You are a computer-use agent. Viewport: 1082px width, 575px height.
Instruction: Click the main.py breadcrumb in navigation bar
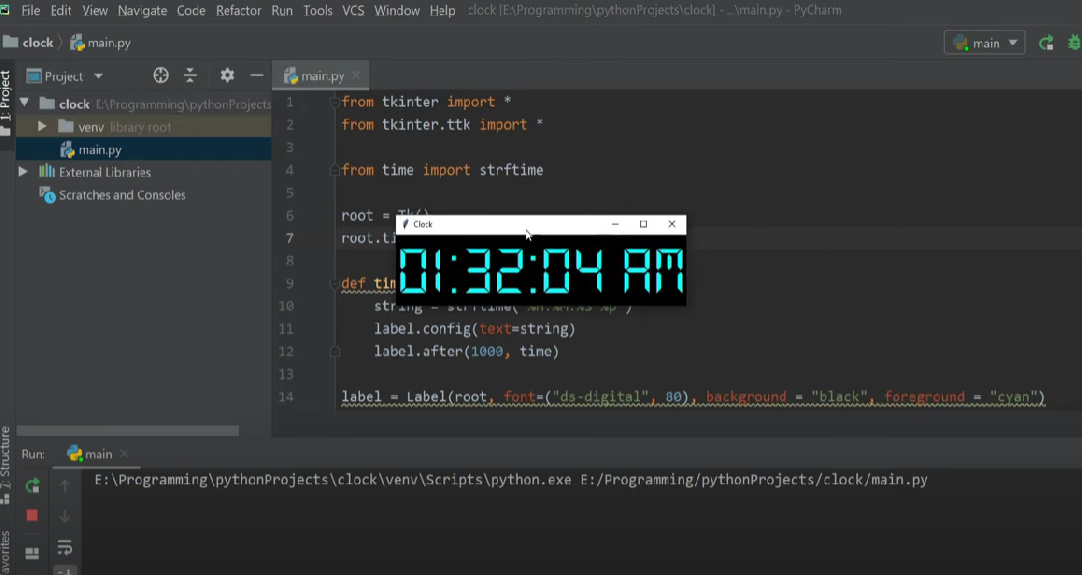pos(101,43)
